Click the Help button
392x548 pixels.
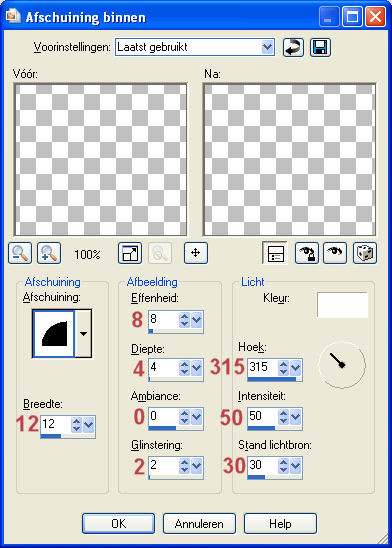[280, 524]
